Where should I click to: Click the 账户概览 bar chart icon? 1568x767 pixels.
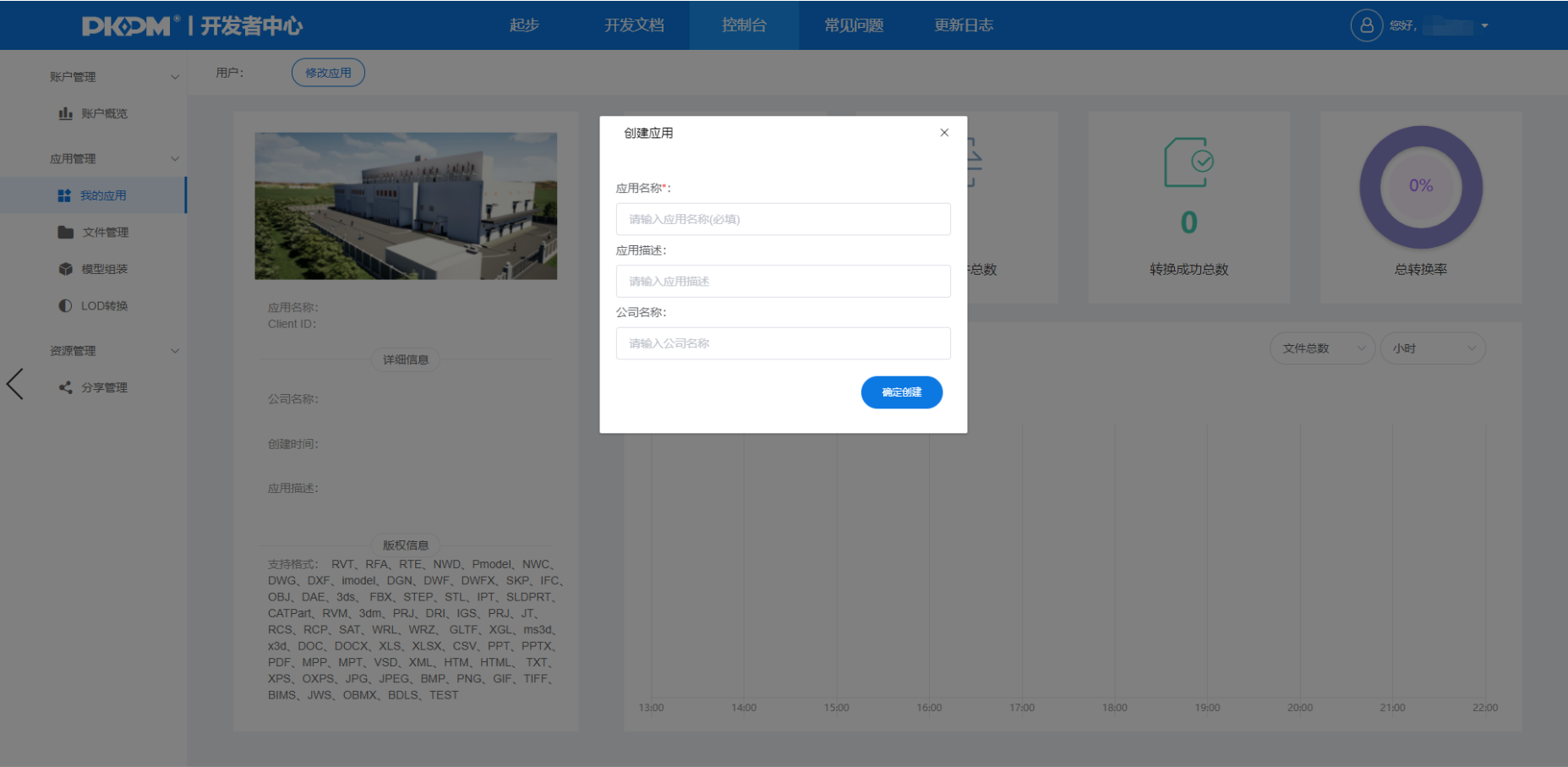(65, 113)
